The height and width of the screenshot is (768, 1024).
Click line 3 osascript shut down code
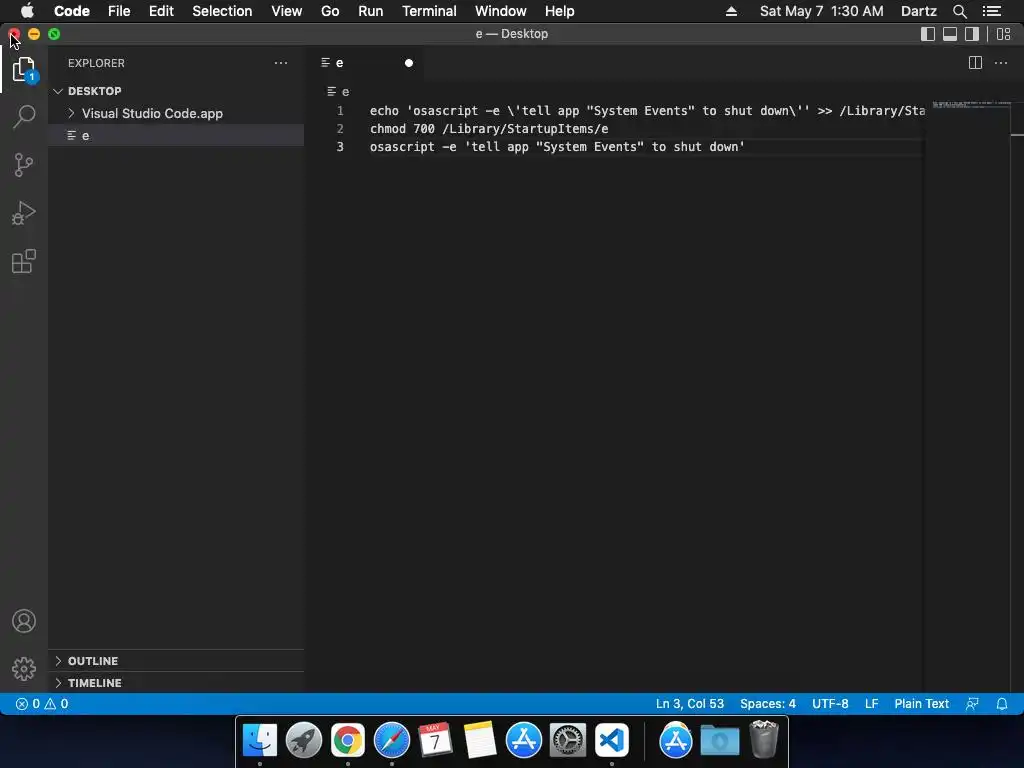557,147
